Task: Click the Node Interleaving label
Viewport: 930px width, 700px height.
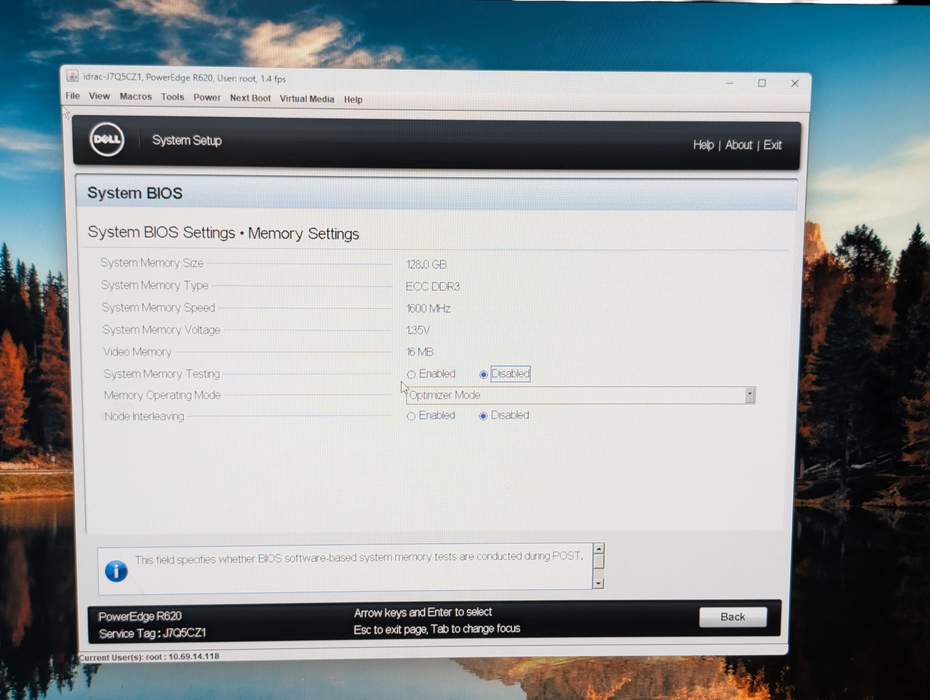Action: point(144,416)
